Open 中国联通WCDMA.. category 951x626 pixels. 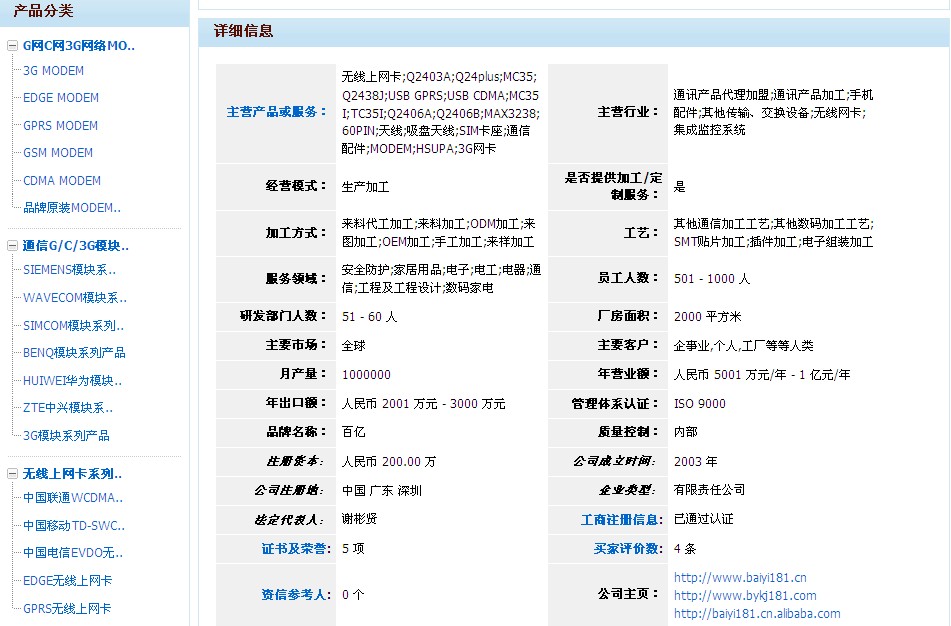click(73, 498)
